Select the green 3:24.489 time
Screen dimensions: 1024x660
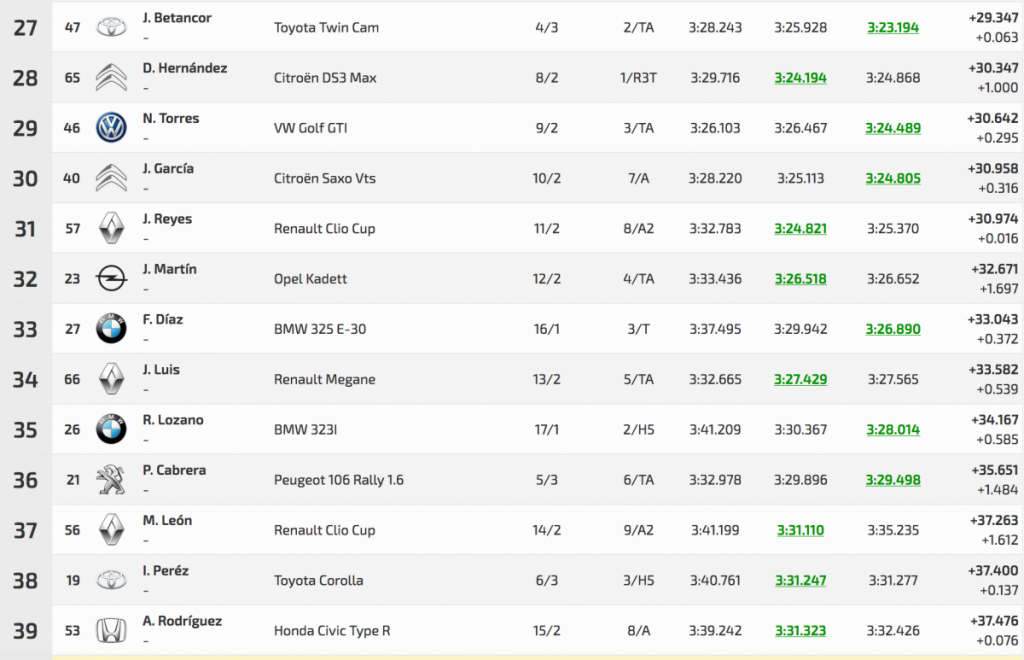pos(893,128)
